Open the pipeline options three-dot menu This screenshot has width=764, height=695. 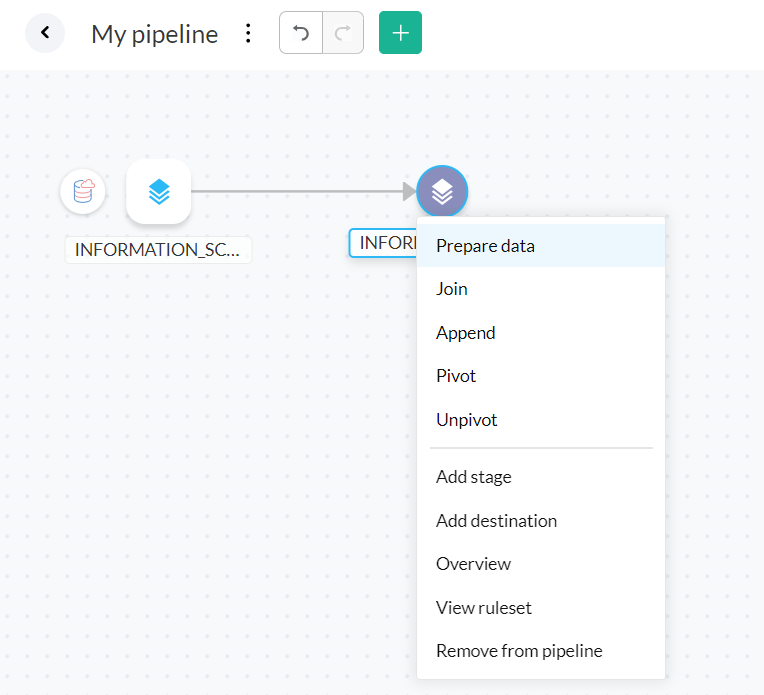click(249, 33)
